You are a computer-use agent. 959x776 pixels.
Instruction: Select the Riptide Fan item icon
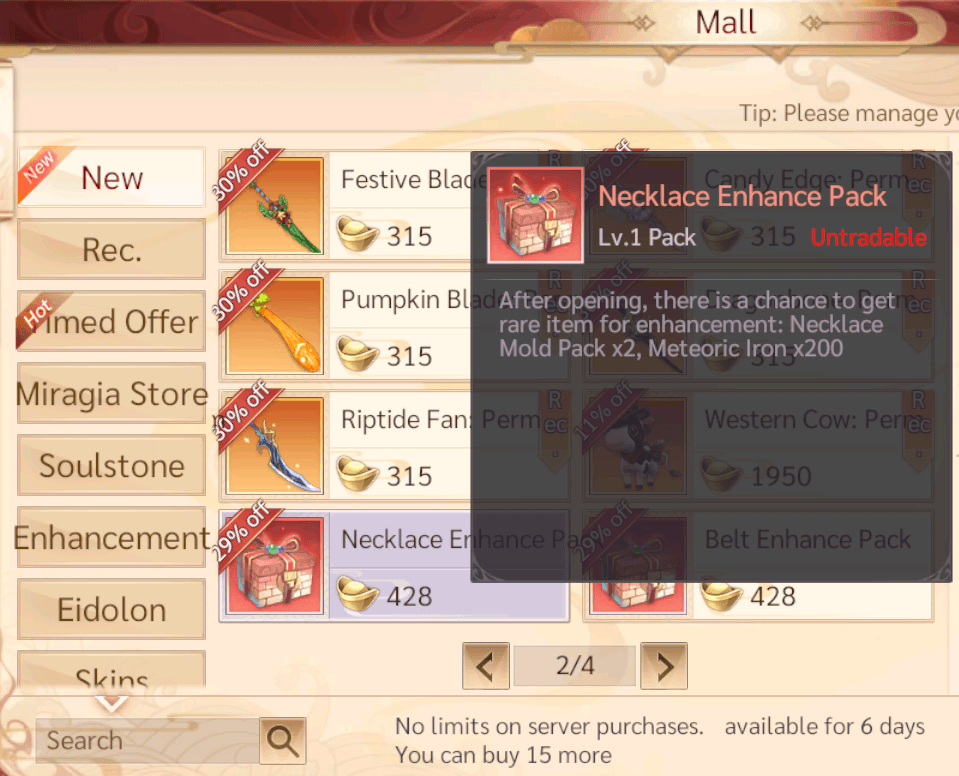pos(275,446)
